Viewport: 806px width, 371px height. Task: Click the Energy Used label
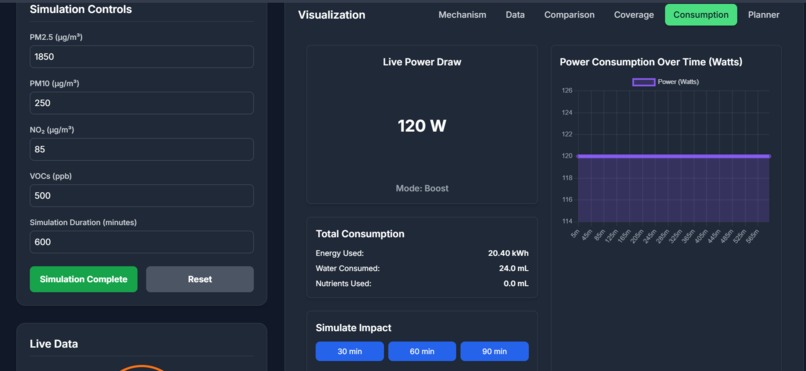[340, 253]
